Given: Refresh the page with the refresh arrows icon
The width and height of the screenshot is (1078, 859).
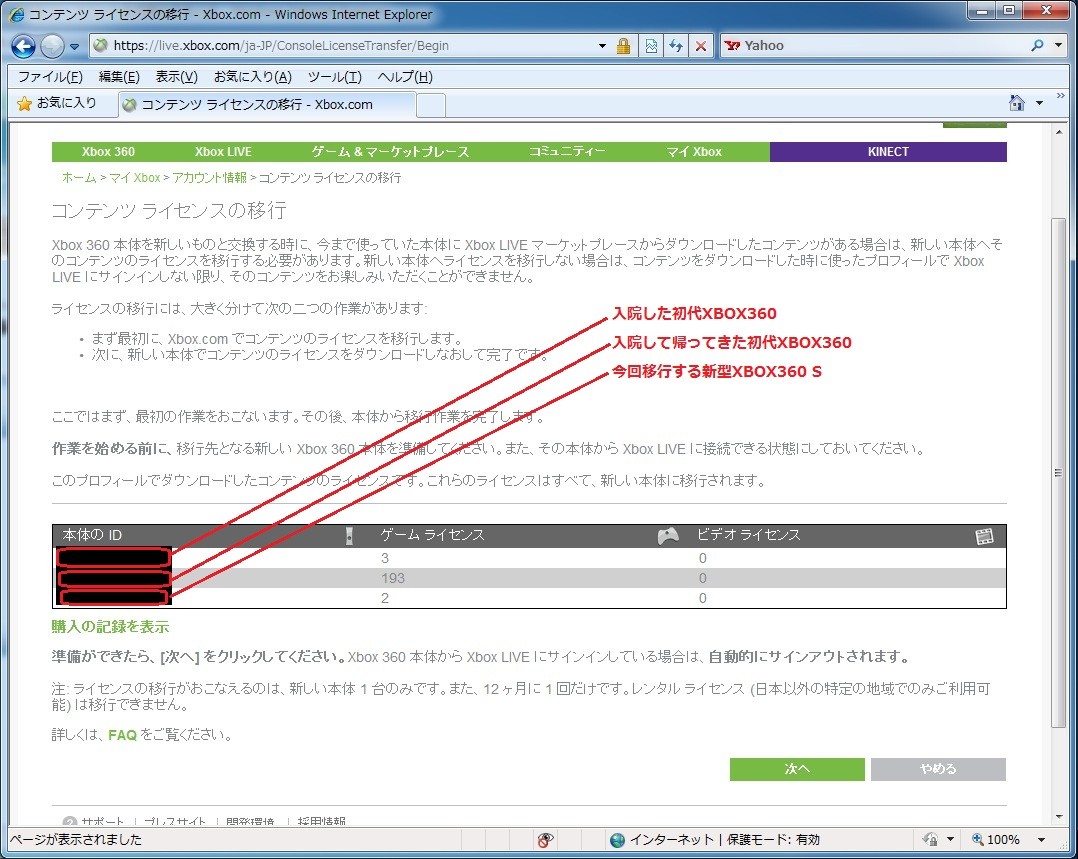Looking at the screenshot, I should click(676, 46).
